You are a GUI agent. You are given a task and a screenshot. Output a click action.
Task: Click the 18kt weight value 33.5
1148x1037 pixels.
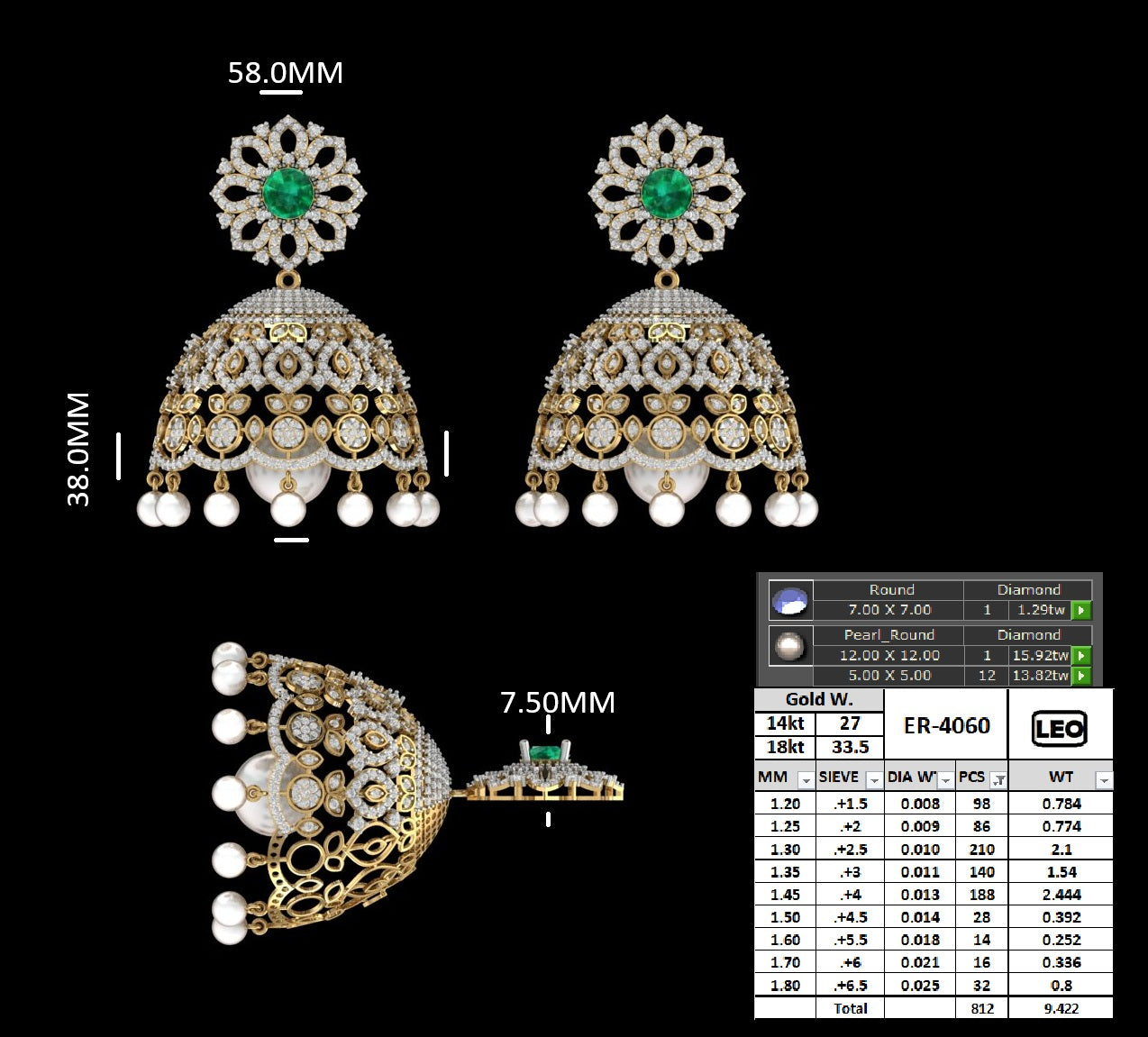coord(850,747)
